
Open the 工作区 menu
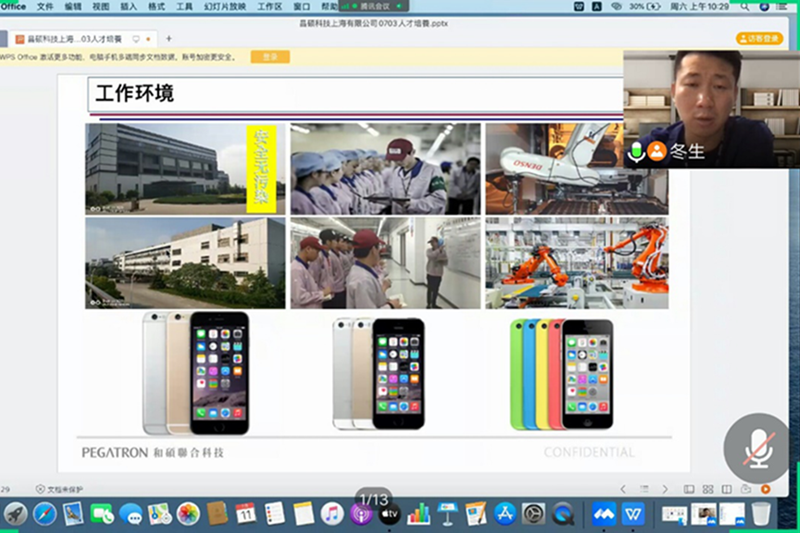coord(269,6)
